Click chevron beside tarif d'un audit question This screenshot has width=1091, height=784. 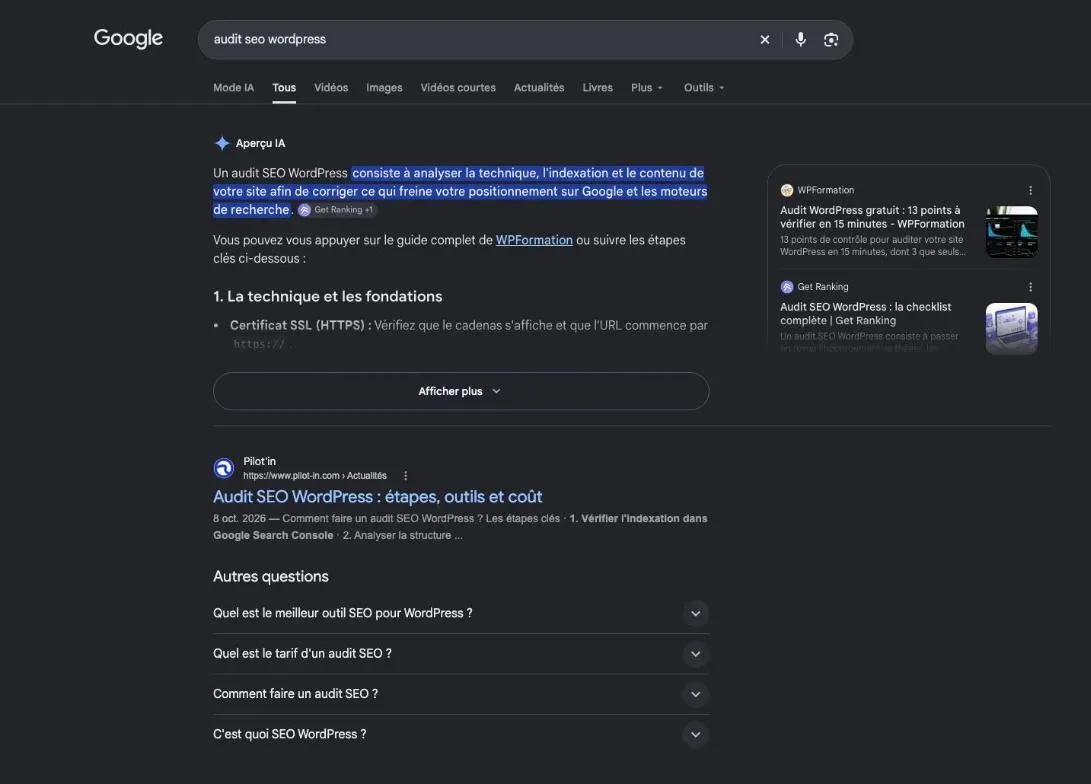(x=695, y=654)
